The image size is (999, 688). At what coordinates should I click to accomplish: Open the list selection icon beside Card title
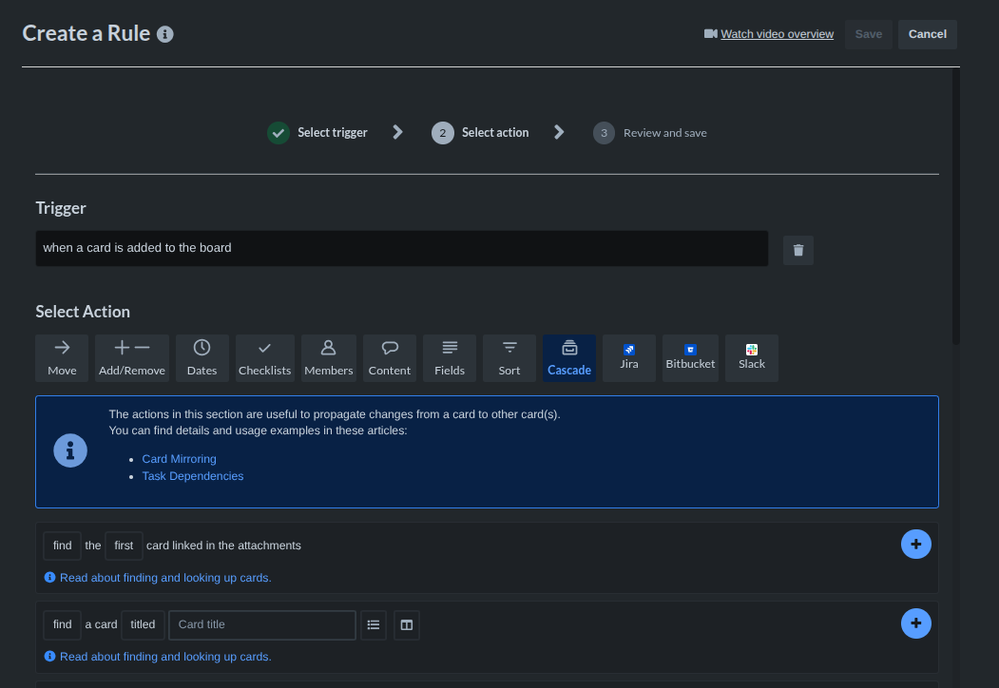click(373, 624)
